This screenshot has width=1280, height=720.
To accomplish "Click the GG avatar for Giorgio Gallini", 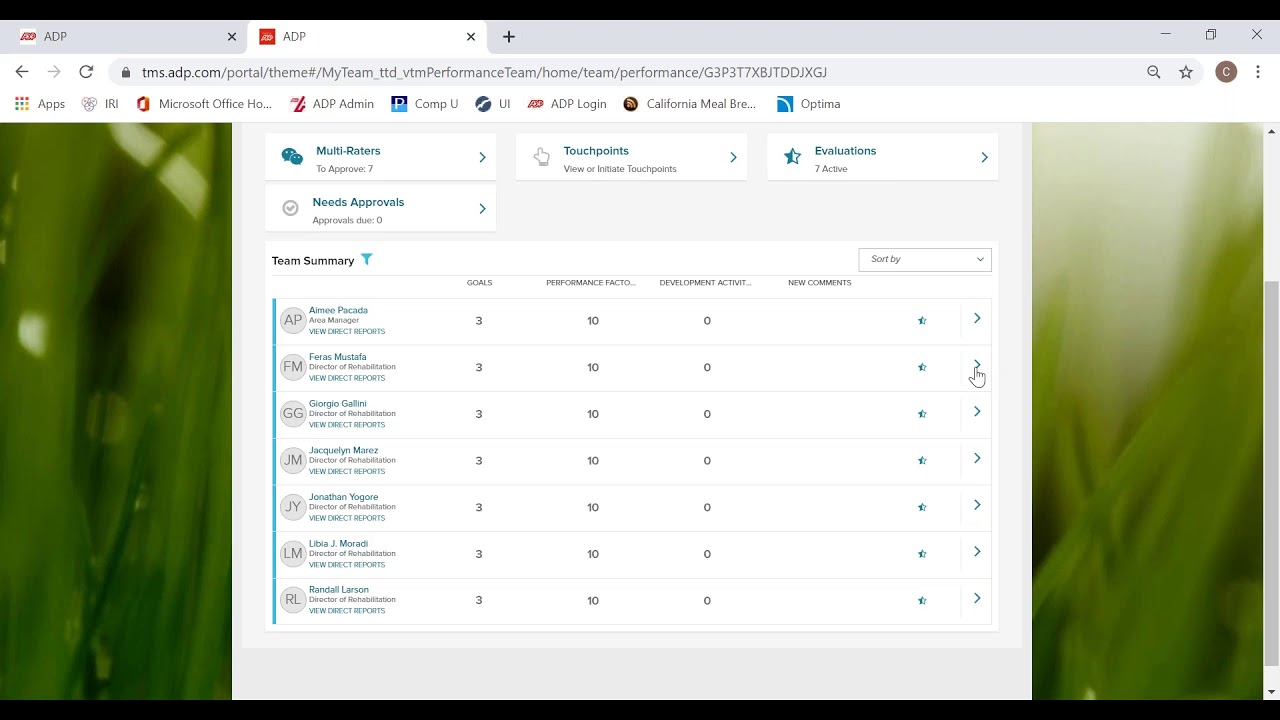I will [x=293, y=413].
